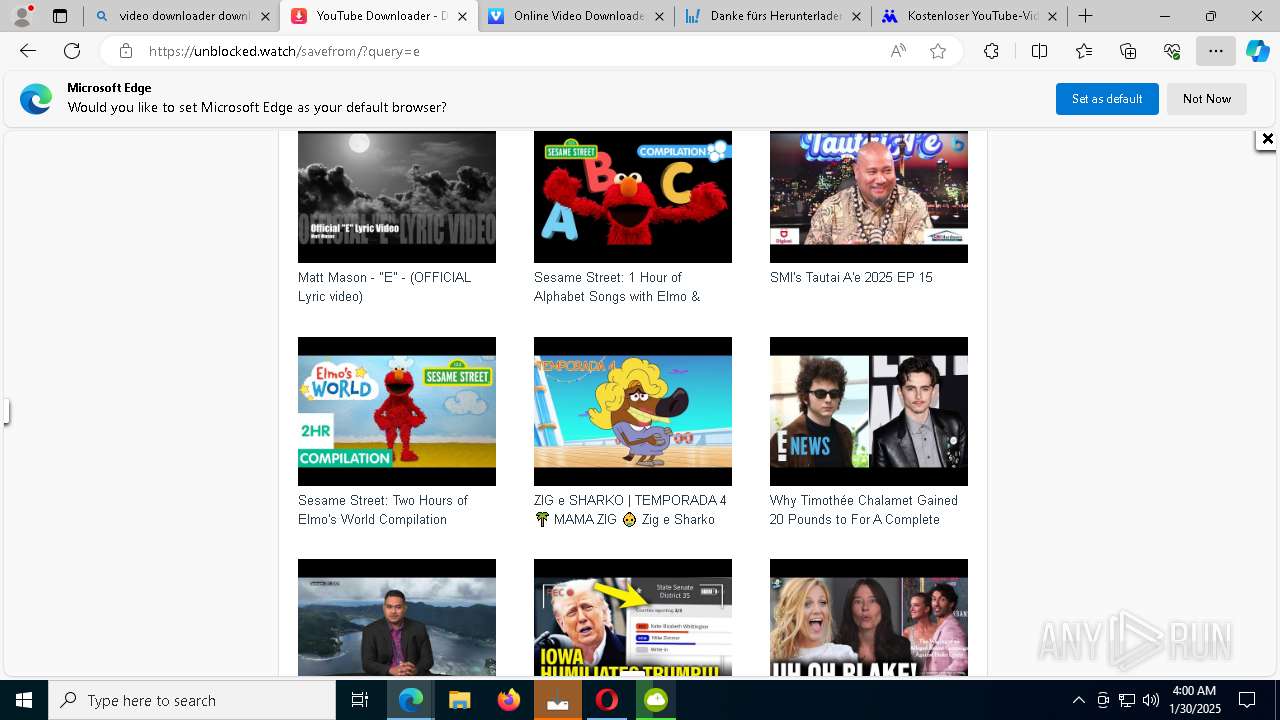The width and height of the screenshot is (1280, 720).
Task: Open the notification center icon
Action: [1247, 700]
